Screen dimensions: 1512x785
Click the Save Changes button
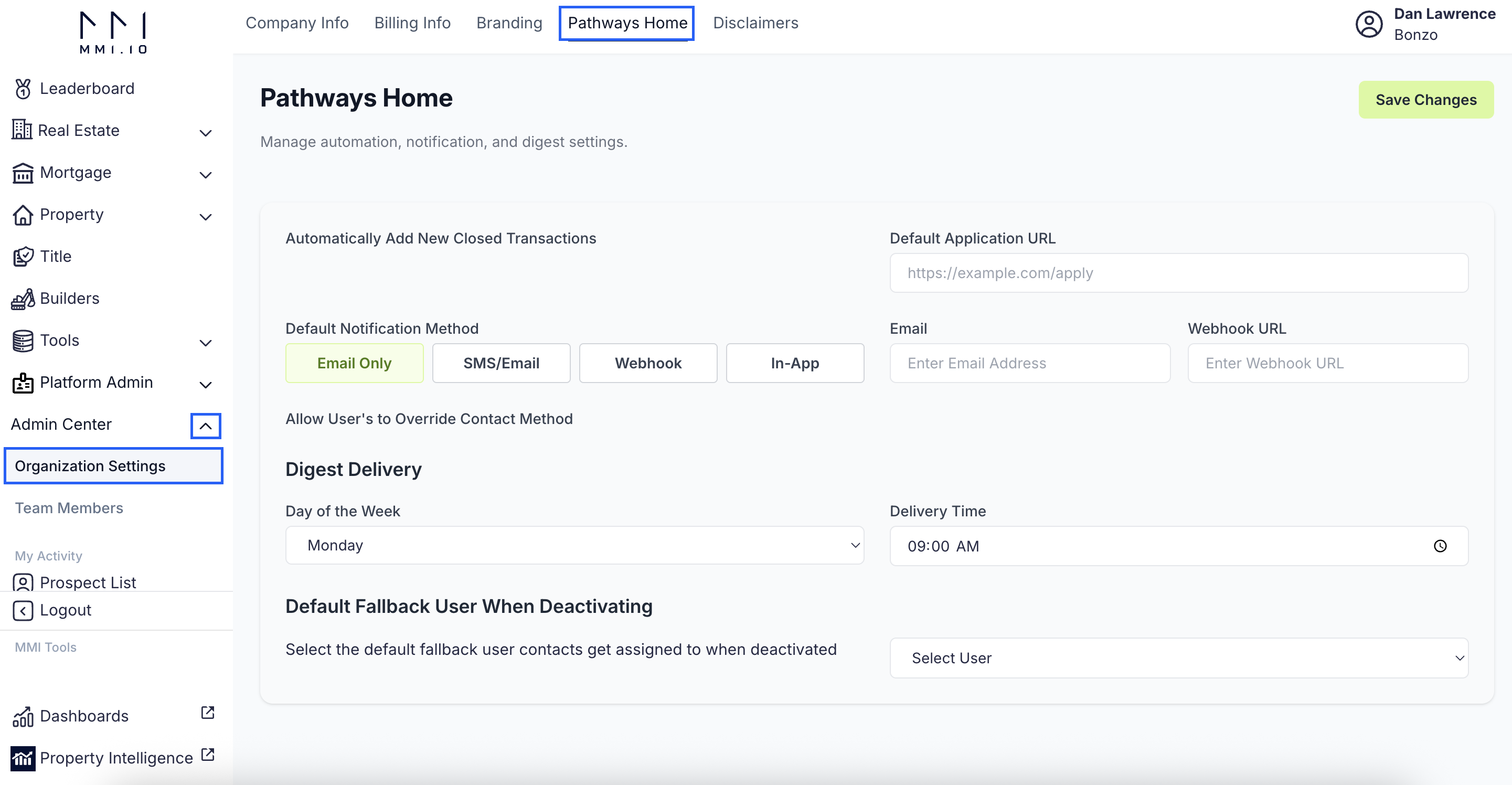coord(1426,100)
